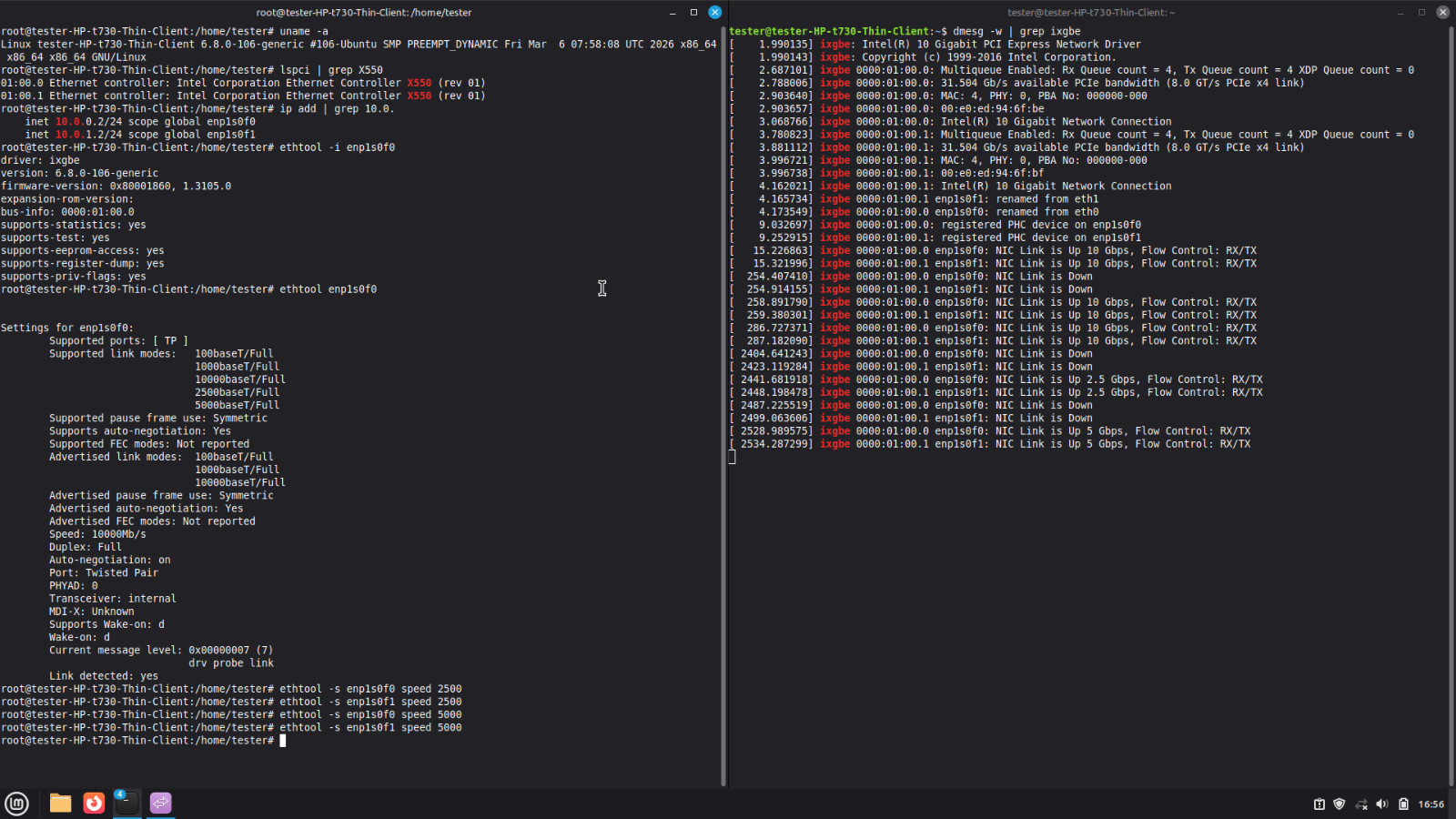Screen dimensions: 1456x819
Task: Click dmesg line timestamped 2441.681918
Action: point(996,379)
